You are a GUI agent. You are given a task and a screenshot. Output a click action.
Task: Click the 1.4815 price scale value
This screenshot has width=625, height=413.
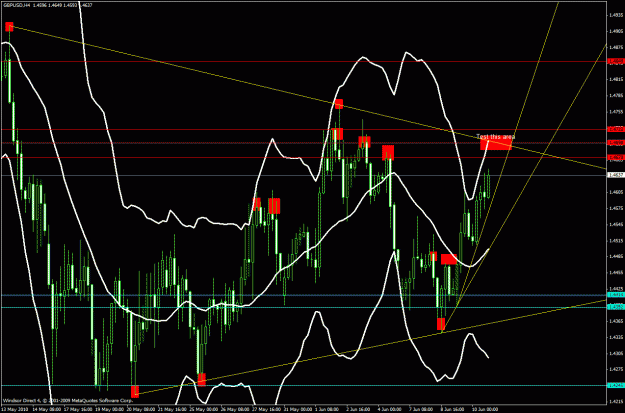(x=616, y=79)
